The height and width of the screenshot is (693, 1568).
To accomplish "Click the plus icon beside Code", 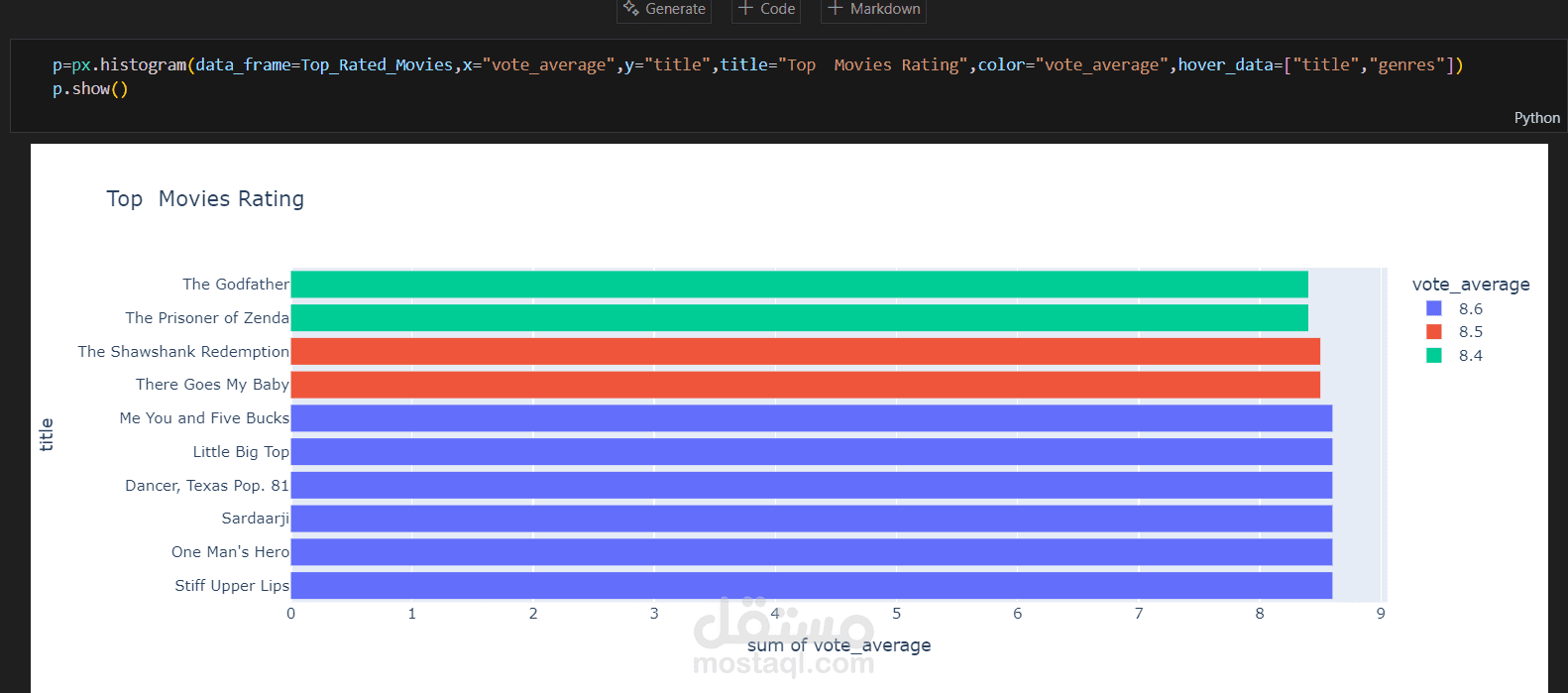I will (745, 8).
